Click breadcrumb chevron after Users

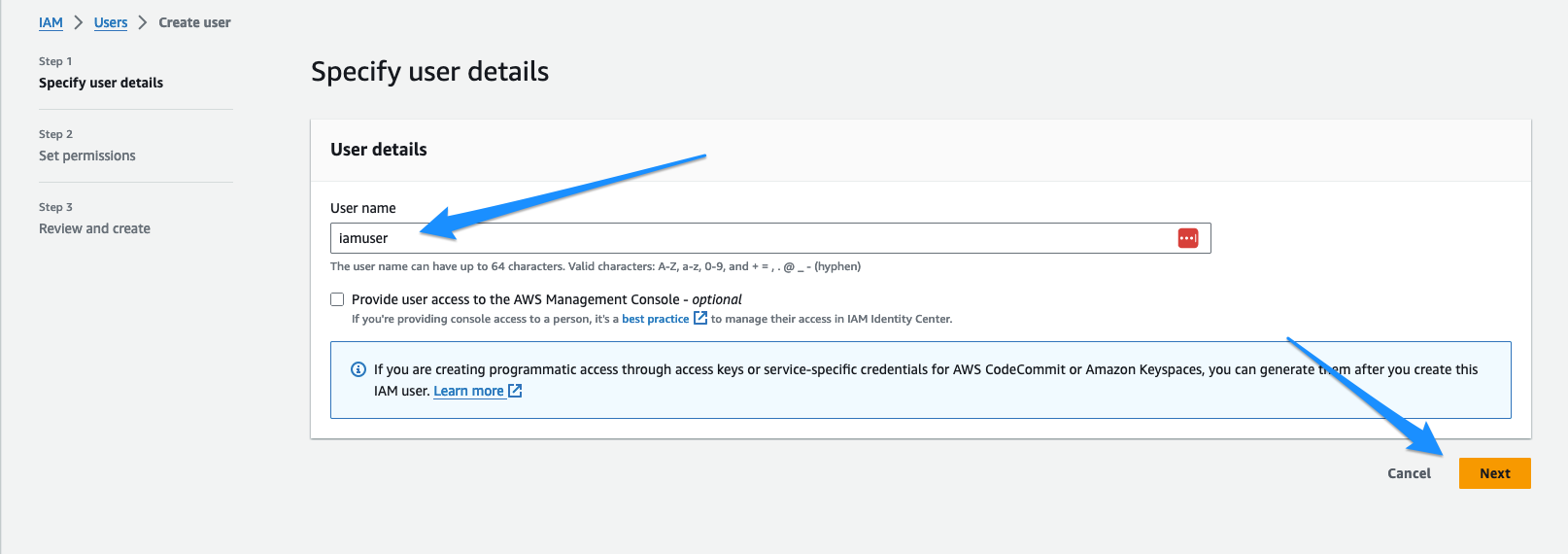coord(143,22)
